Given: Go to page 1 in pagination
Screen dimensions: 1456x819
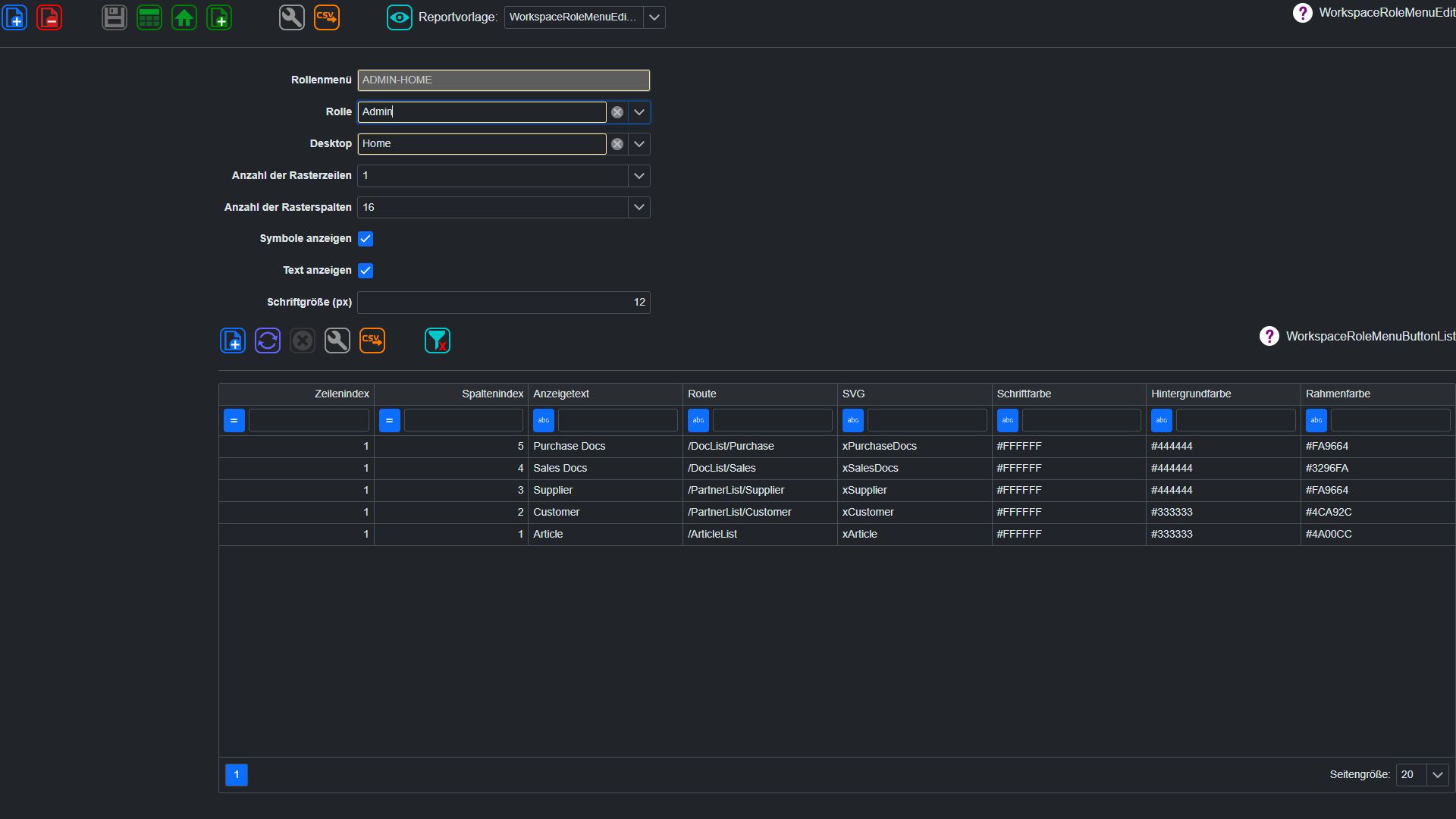Looking at the screenshot, I should (x=237, y=775).
